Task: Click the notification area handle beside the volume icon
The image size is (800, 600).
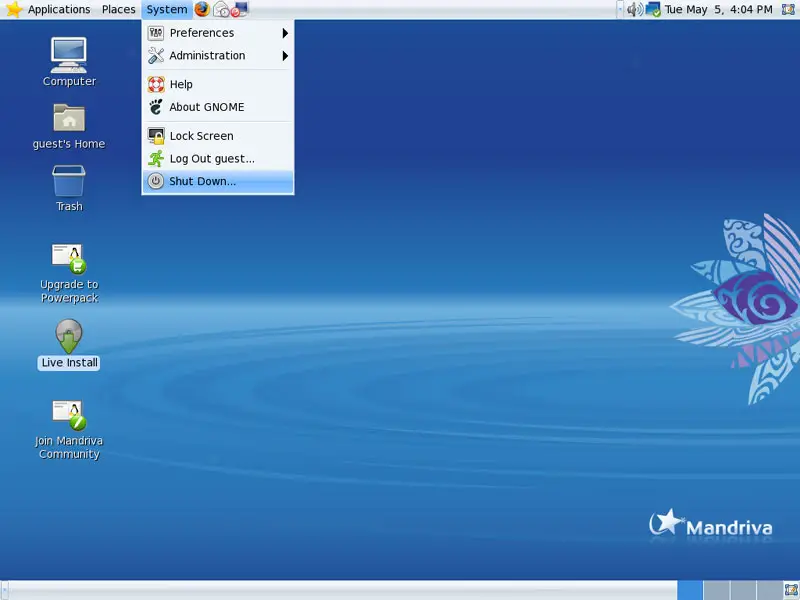Action: [x=620, y=9]
